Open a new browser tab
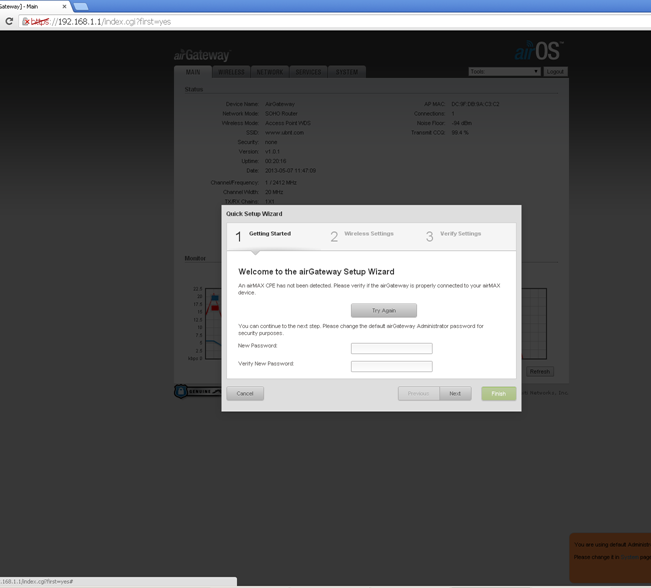 [x=81, y=6]
